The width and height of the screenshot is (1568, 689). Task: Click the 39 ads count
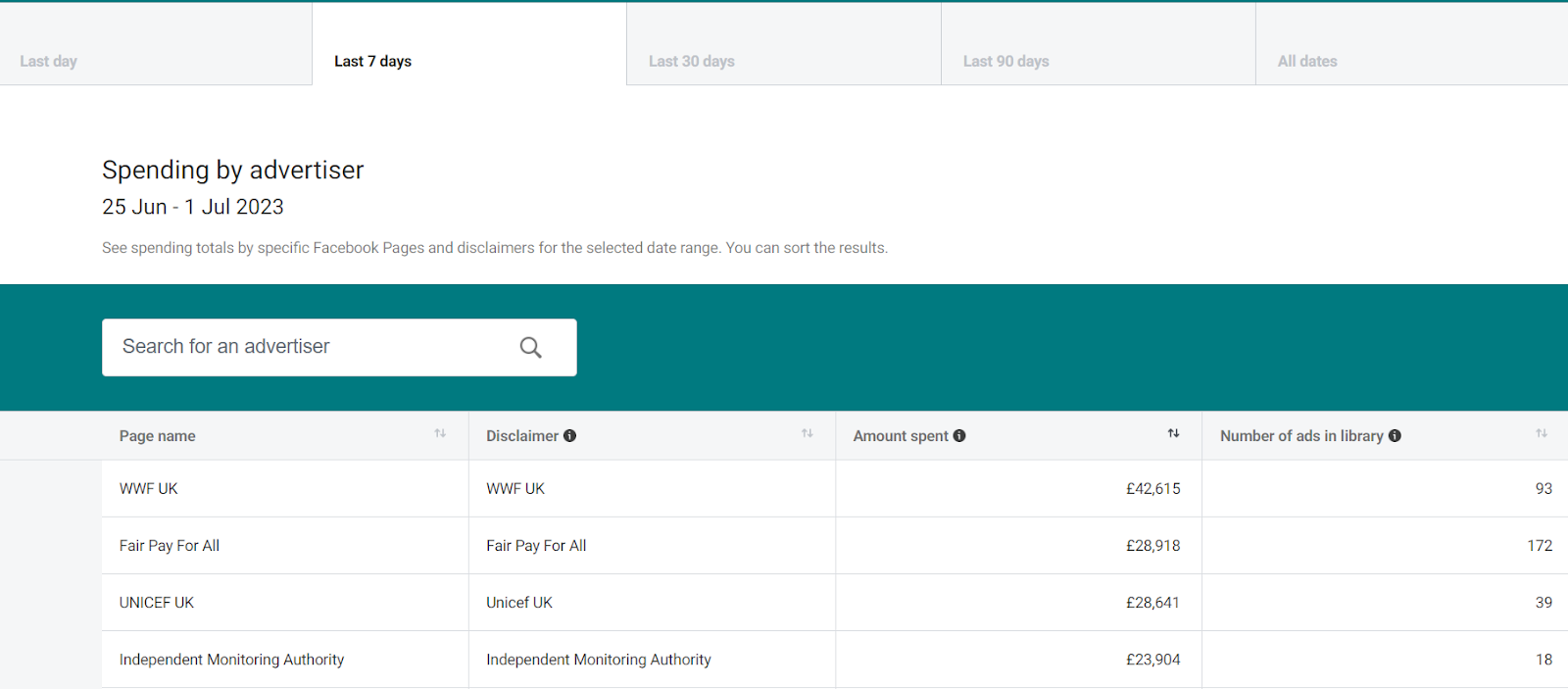pos(1543,602)
